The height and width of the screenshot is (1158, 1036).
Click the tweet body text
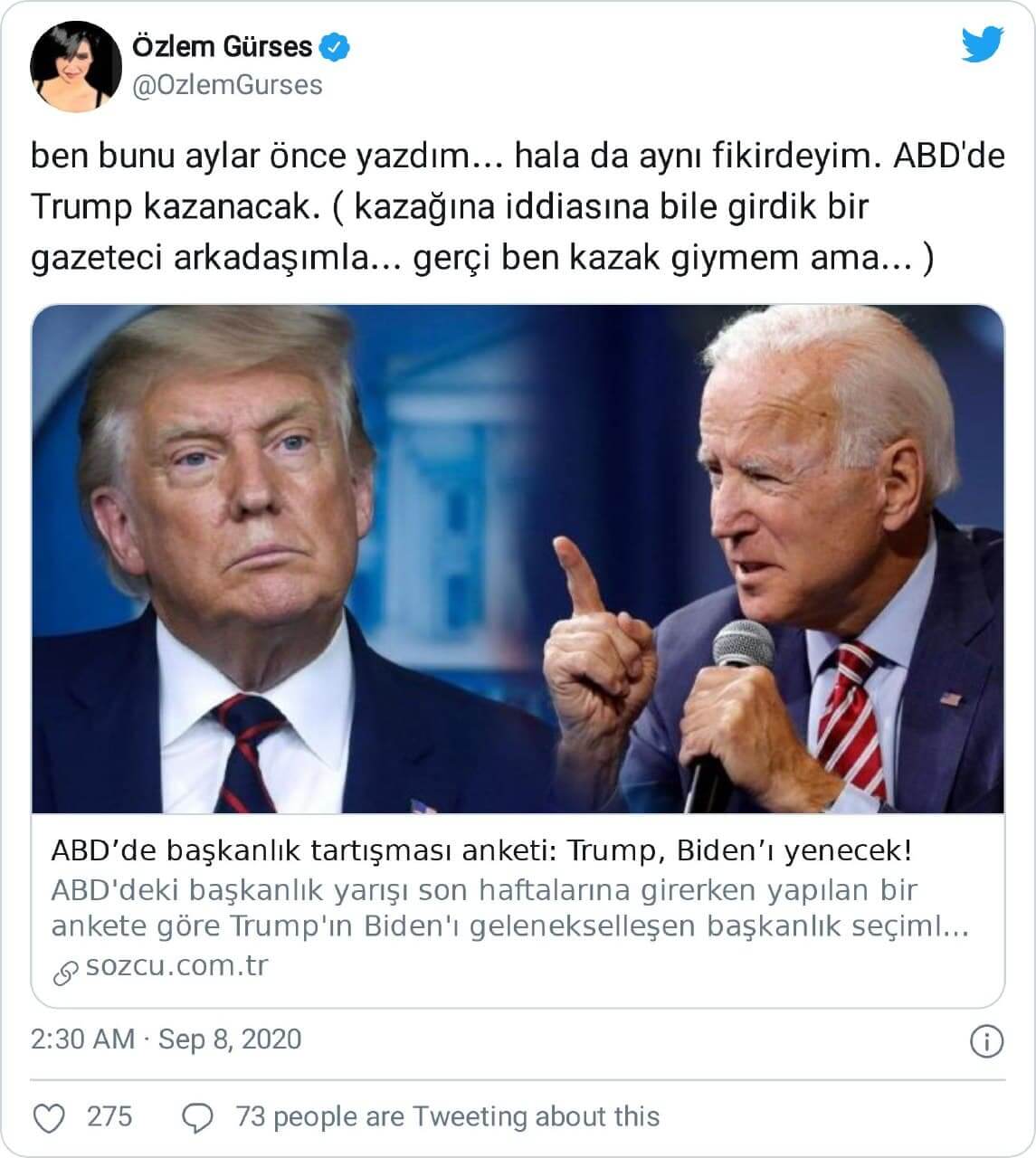click(x=518, y=207)
